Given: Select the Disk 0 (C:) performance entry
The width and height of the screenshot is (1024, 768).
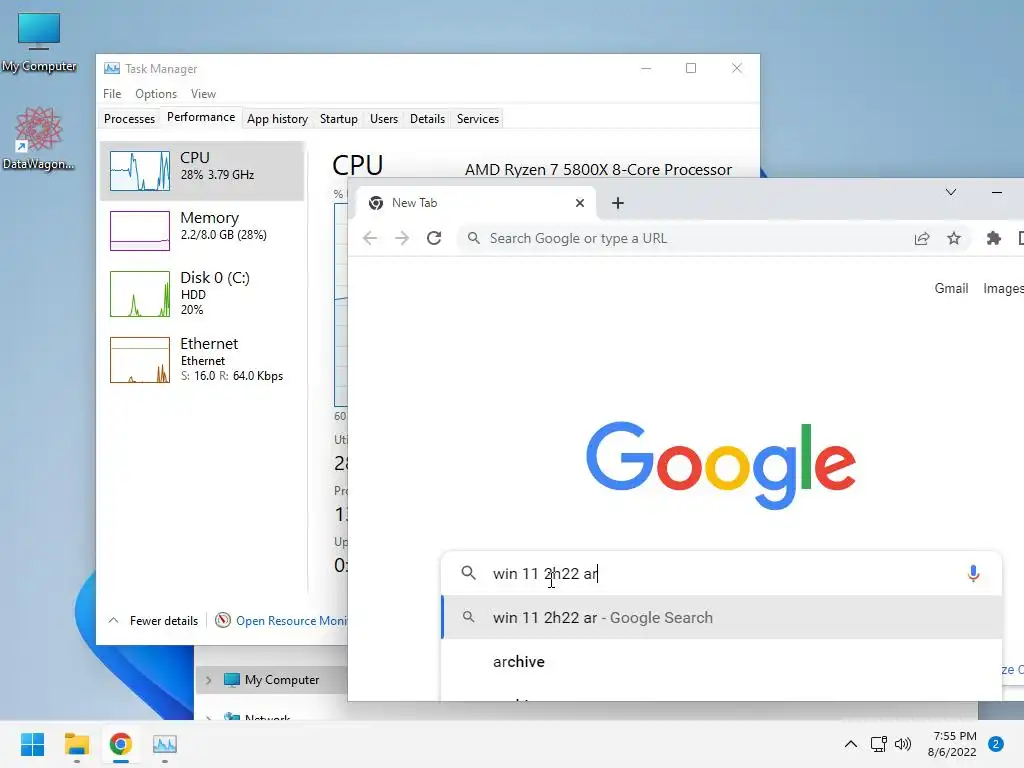Looking at the screenshot, I should pyautogui.click(x=202, y=294).
